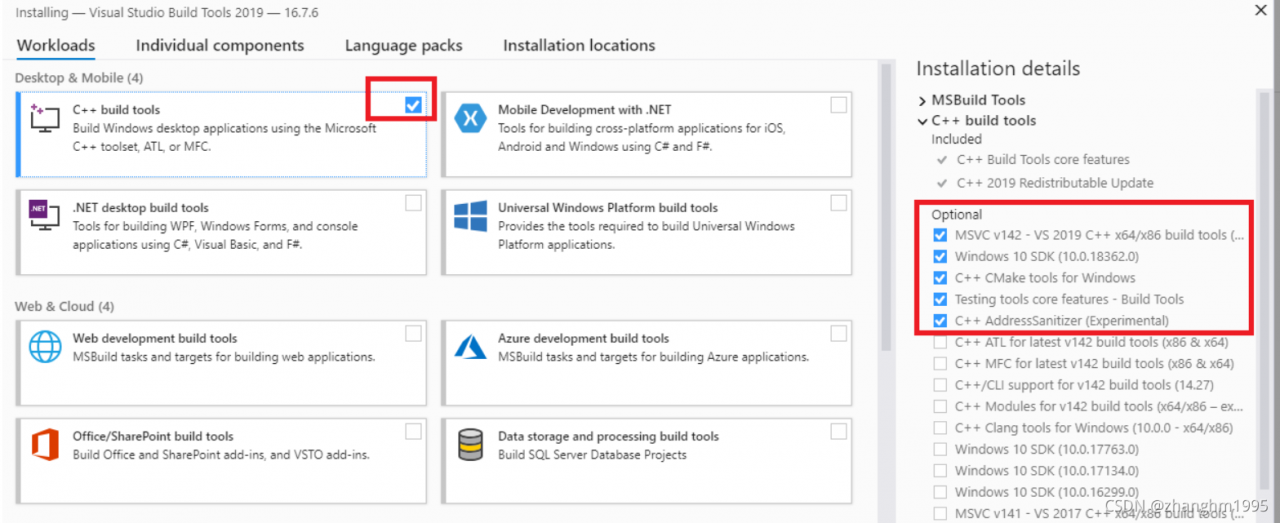Viewport: 1280px width, 523px height.
Task: Click the Azure development build tools icon
Action: coord(469,346)
